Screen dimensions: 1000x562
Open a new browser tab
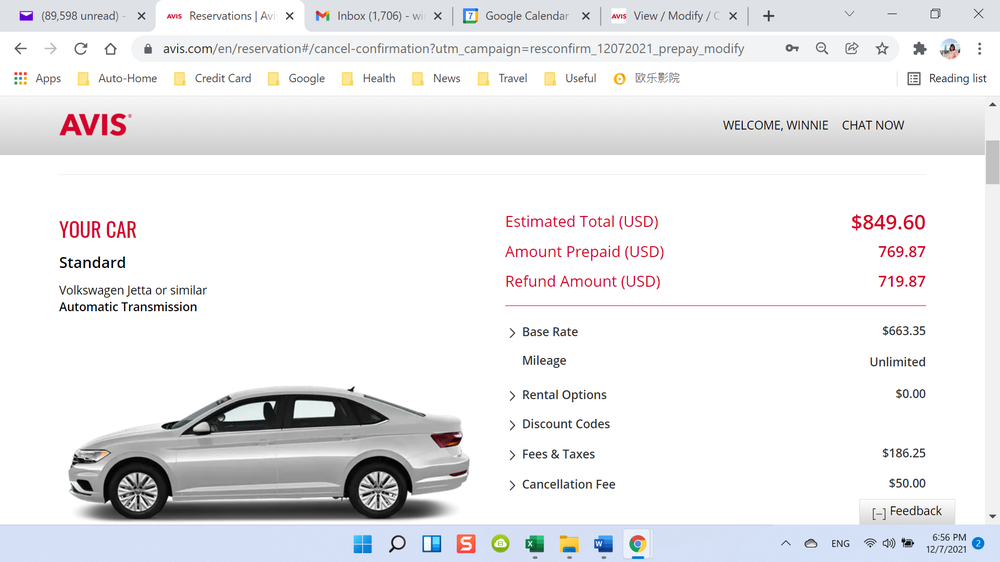tap(768, 16)
